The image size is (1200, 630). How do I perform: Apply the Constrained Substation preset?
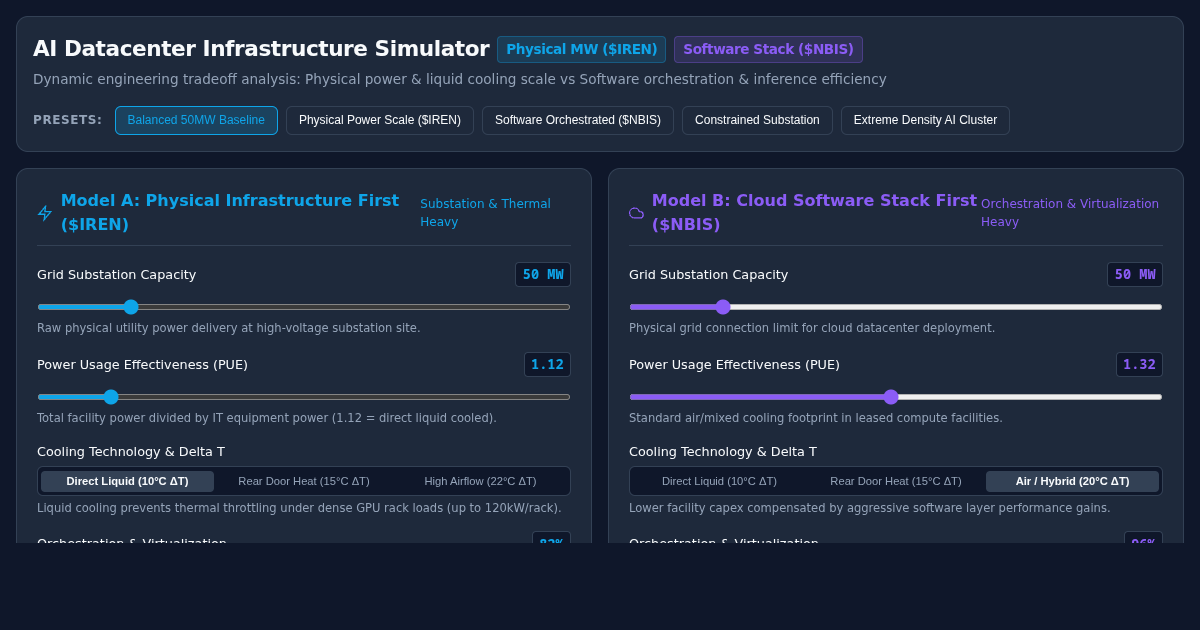(757, 120)
